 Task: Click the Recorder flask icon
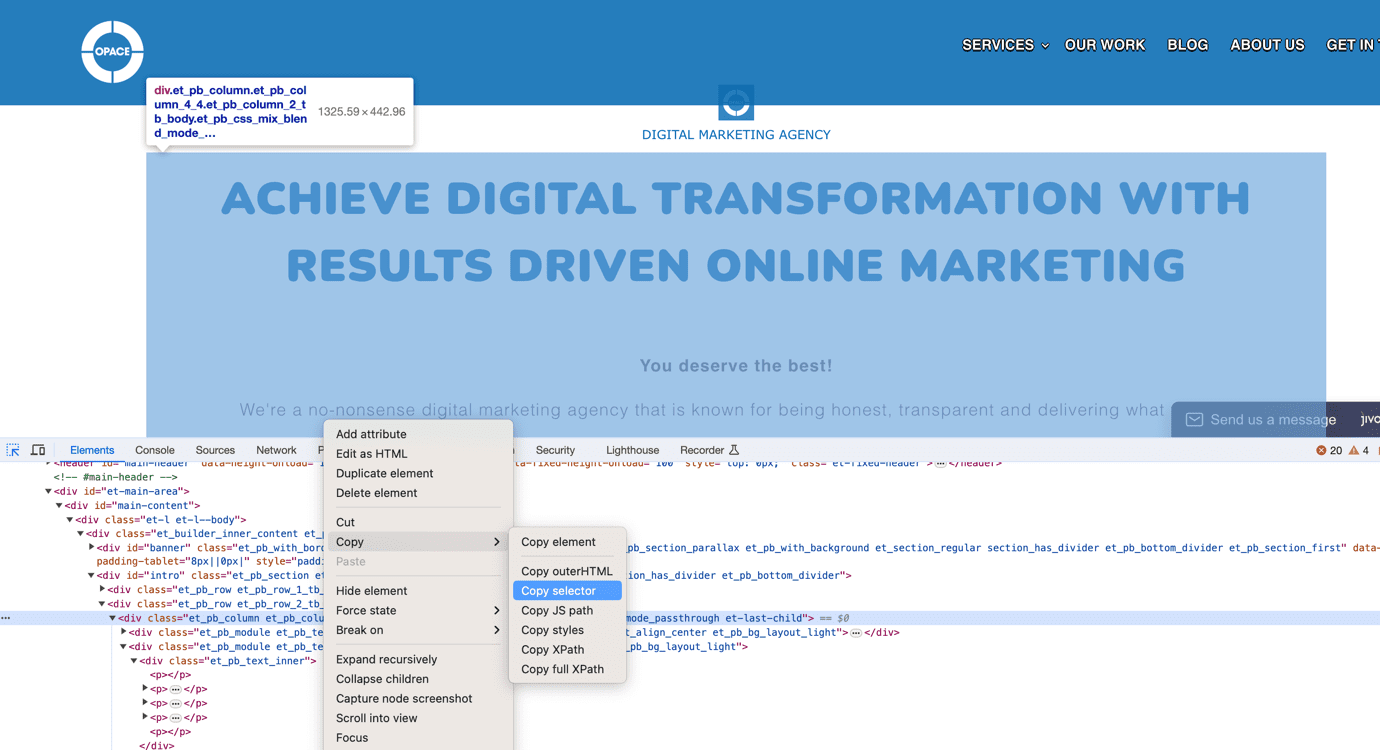(734, 450)
